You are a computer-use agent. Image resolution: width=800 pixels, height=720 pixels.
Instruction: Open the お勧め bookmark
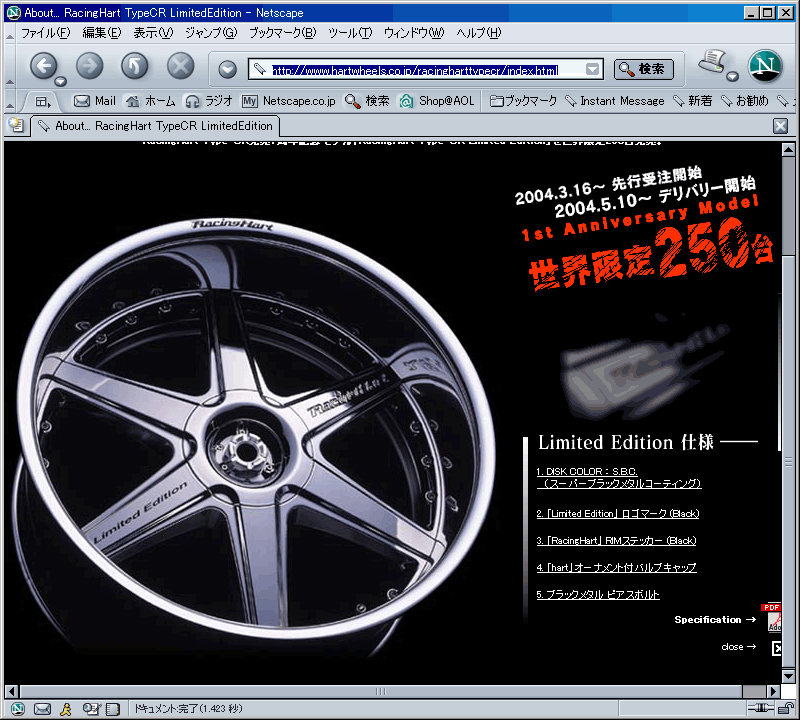coord(744,101)
